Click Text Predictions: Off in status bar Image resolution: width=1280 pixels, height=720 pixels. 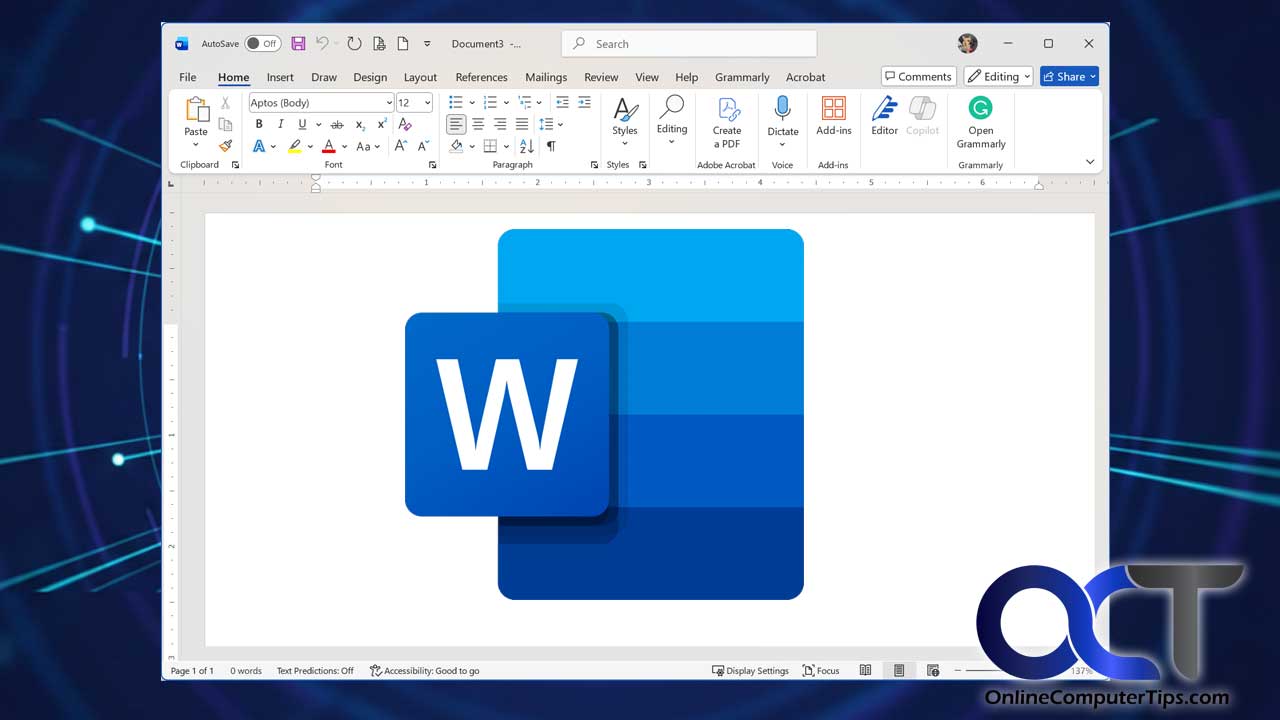(x=315, y=671)
